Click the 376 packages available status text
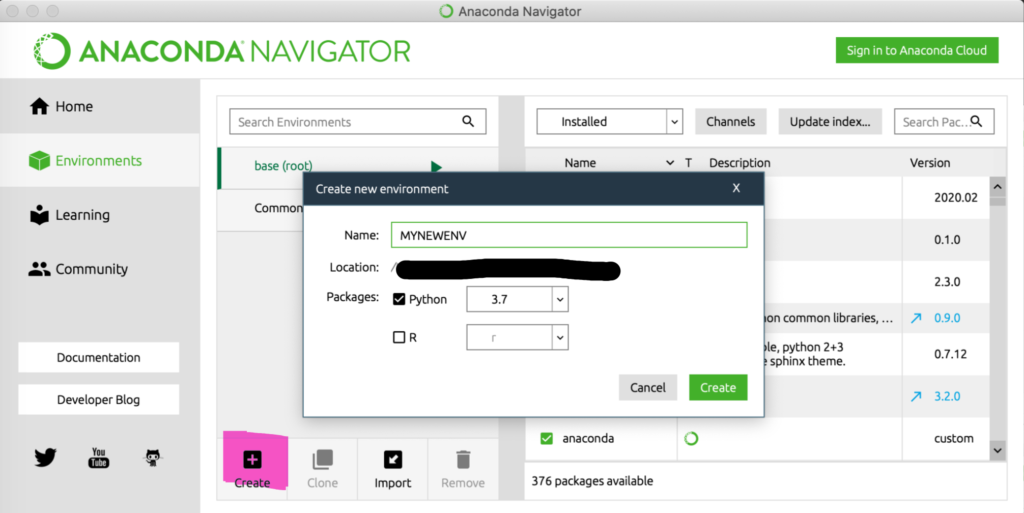The height and width of the screenshot is (513, 1024). click(592, 481)
